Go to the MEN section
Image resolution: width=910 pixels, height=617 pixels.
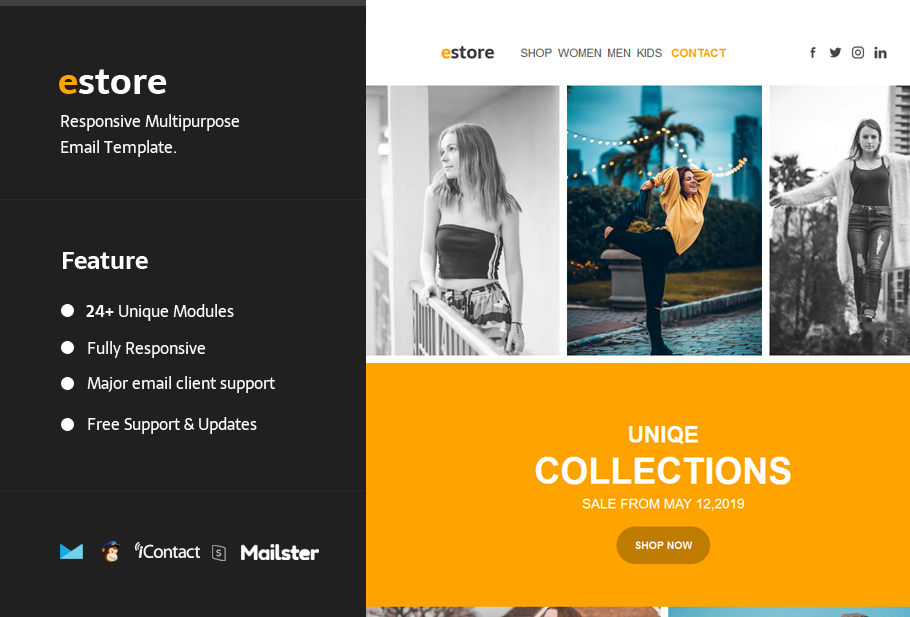pyautogui.click(x=619, y=53)
